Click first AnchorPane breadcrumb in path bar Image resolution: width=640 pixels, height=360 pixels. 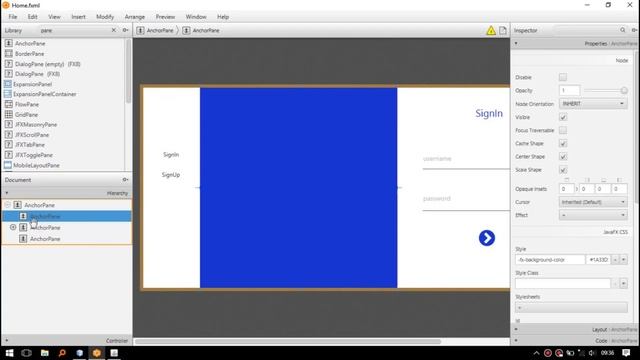coord(155,31)
